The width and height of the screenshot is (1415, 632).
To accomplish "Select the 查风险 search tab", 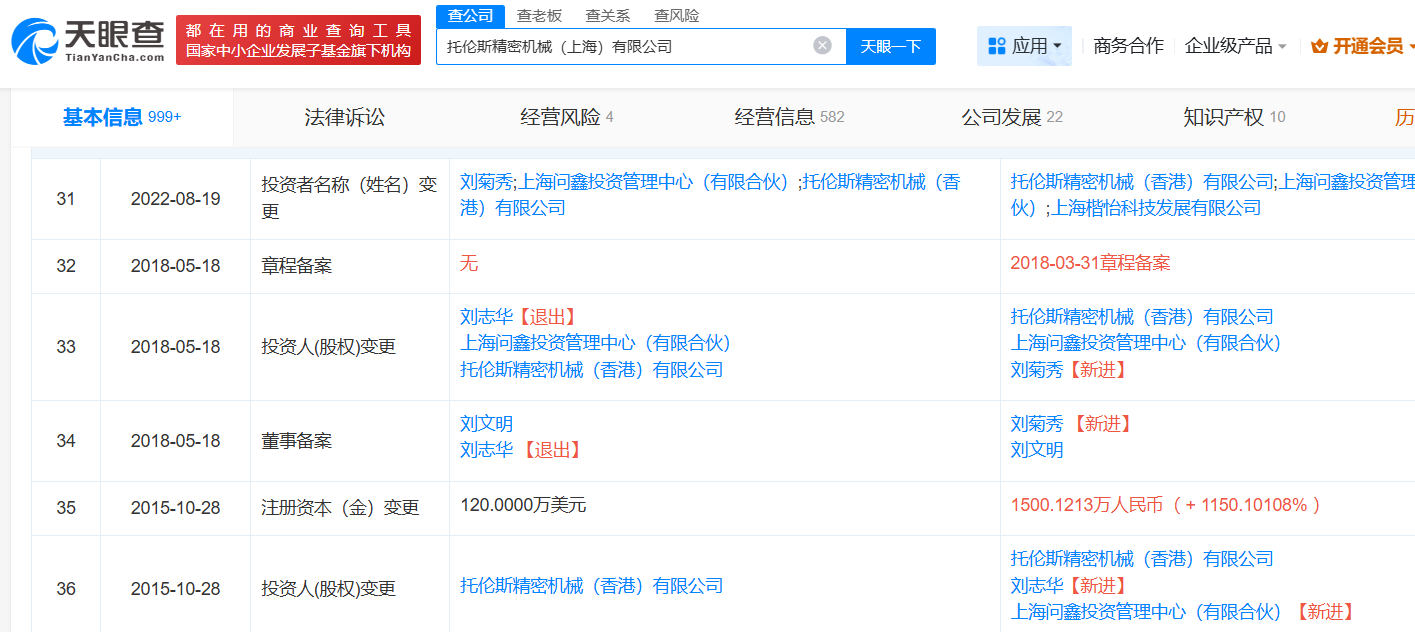I will pyautogui.click(x=676, y=15).
